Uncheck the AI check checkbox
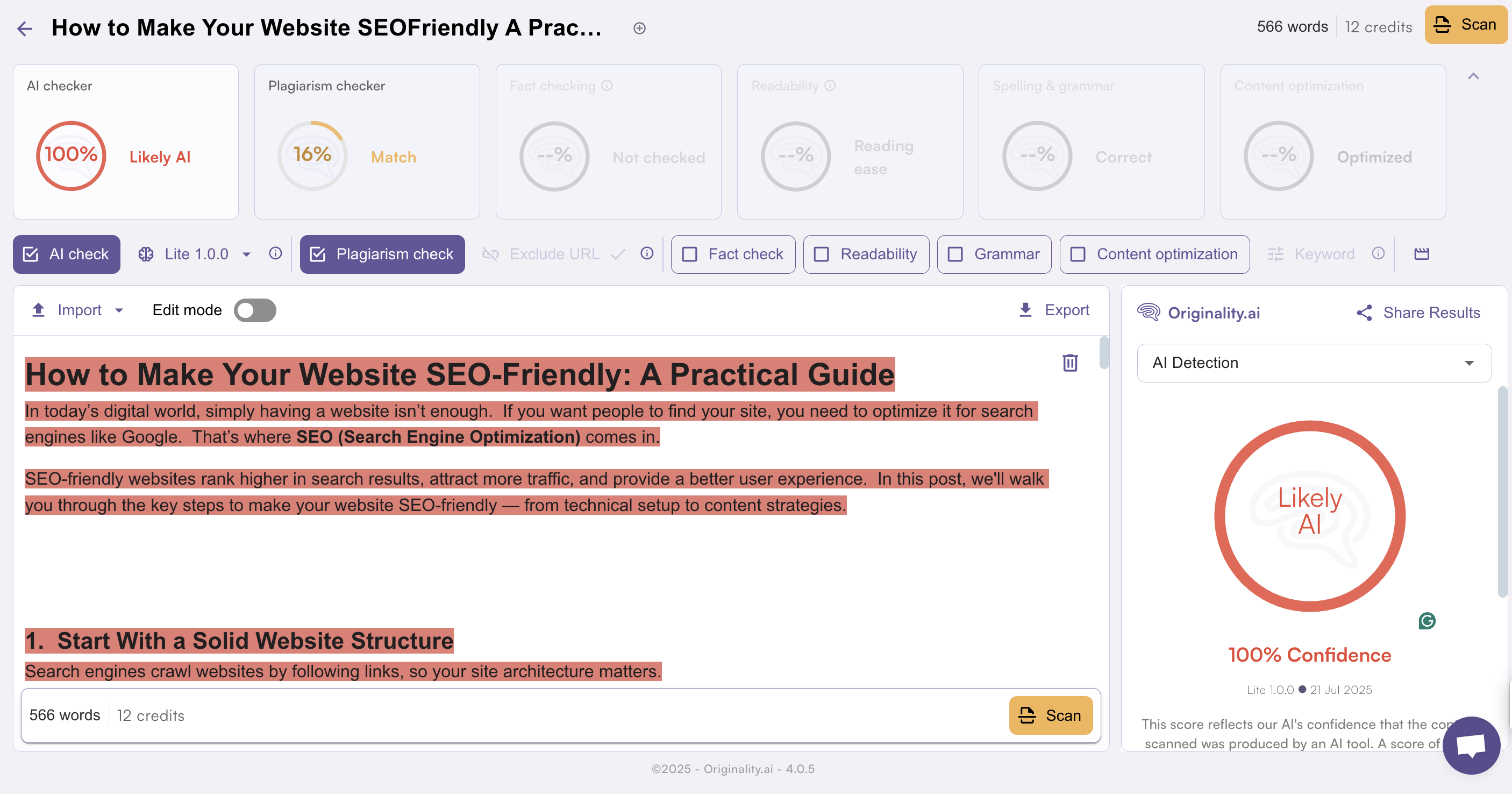Image resolution: width=1512 pixels, height=794 pixels. click(31, 254)
